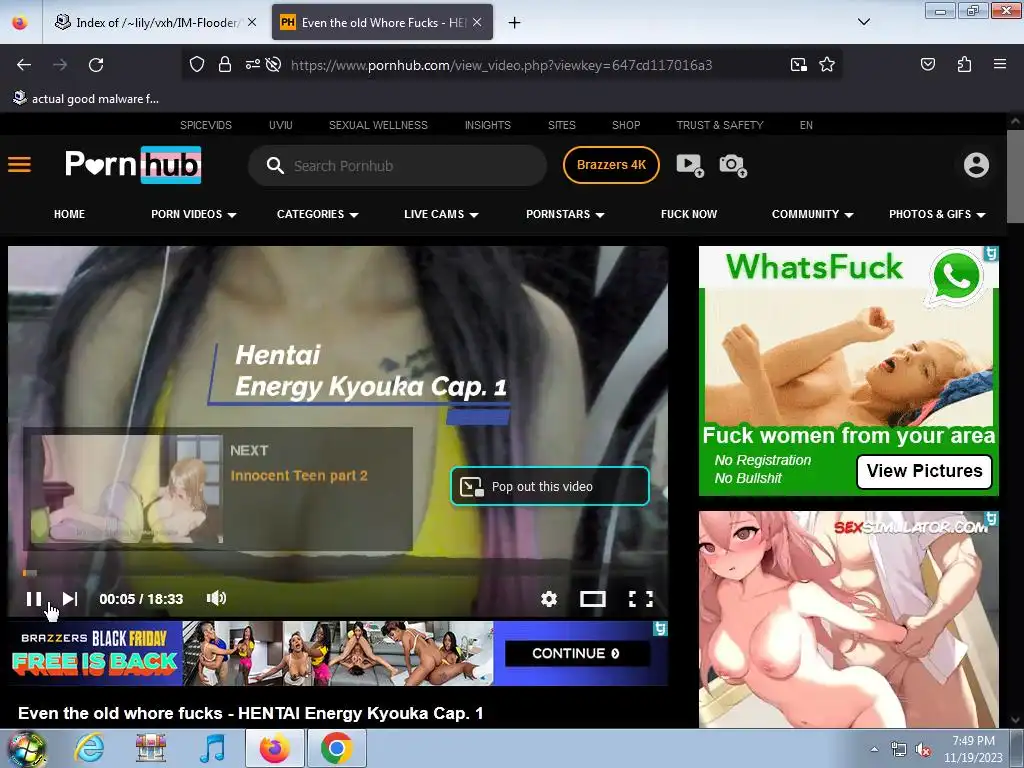Enter fullscreen mode in video player
Screen dimensions: 1024x768
(641, 599)
